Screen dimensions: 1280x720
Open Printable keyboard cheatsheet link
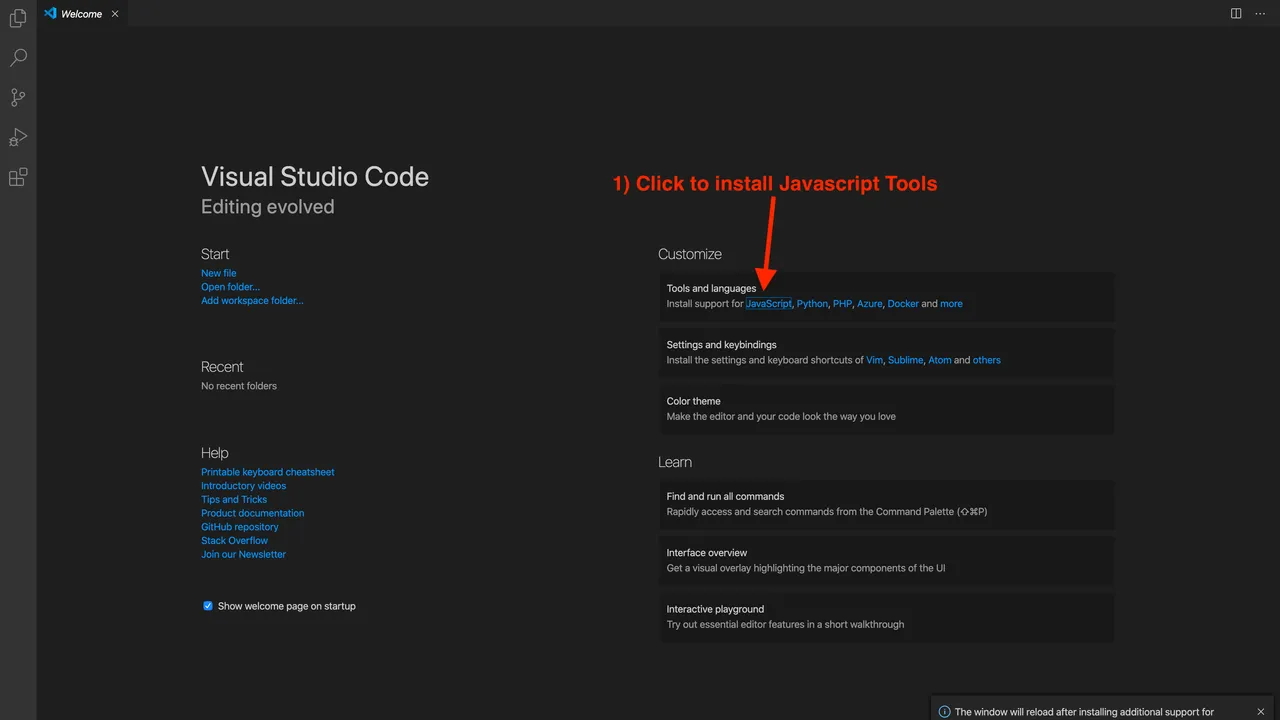click(x=268, y=472)
